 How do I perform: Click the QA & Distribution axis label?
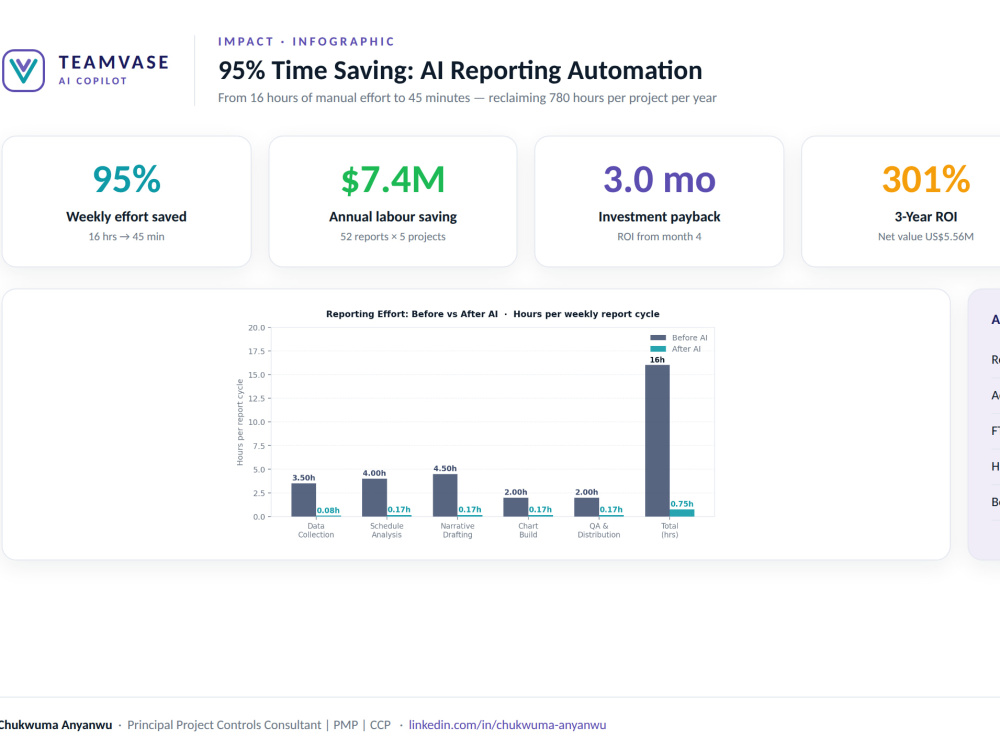click(599, 531)
